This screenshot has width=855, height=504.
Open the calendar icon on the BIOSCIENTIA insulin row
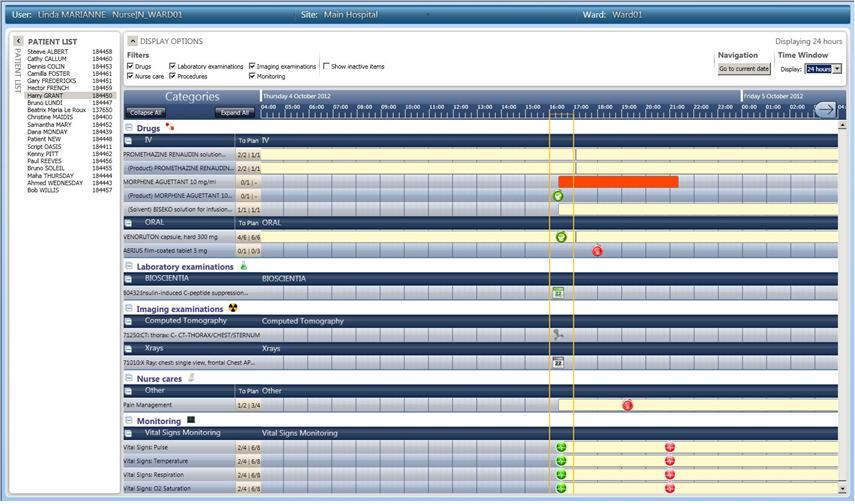(558, 292)
